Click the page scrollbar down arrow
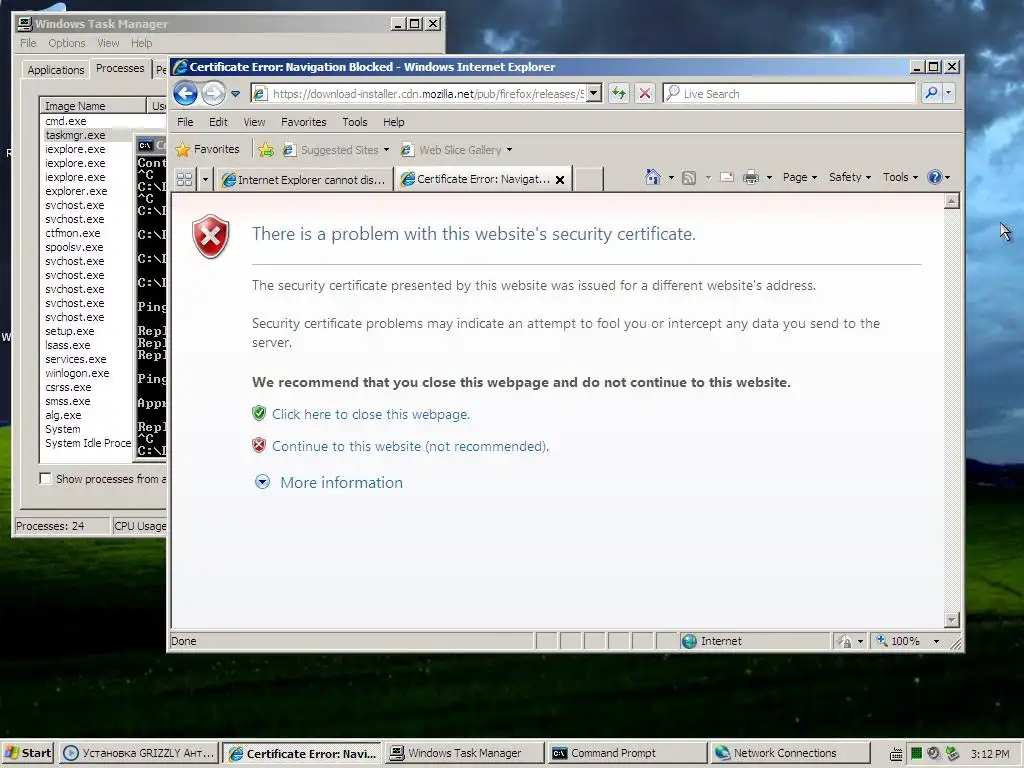This screenshot has width=1024, height=768. coord(952,619)
